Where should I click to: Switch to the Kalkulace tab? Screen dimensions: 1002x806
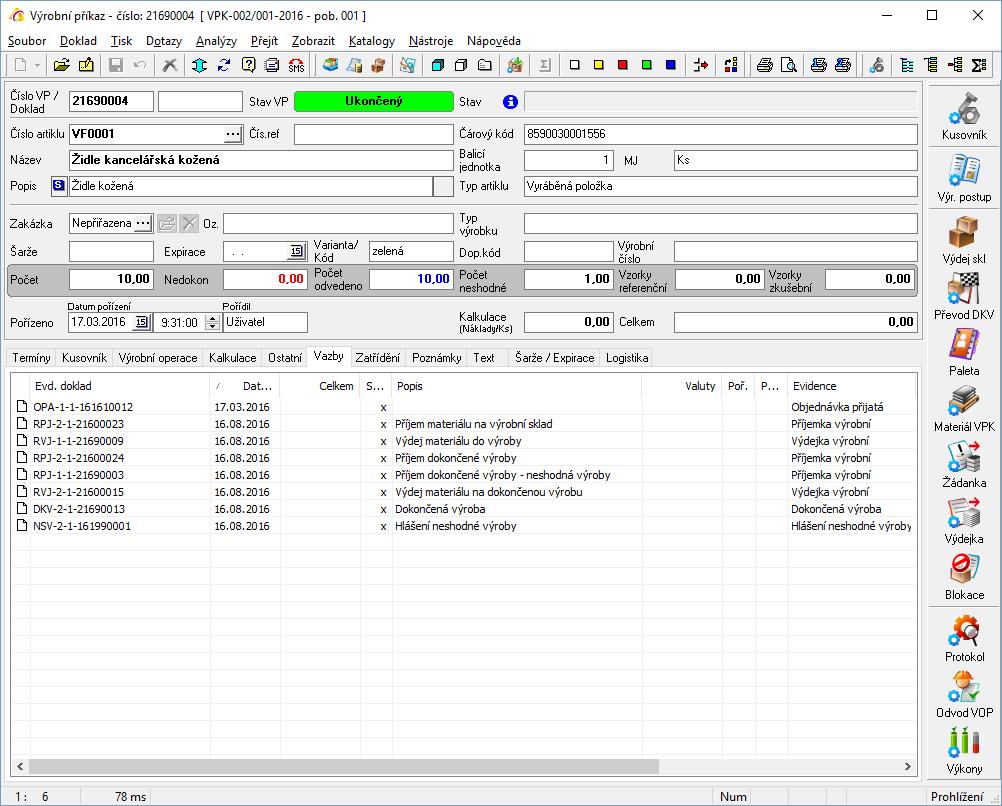233,358
